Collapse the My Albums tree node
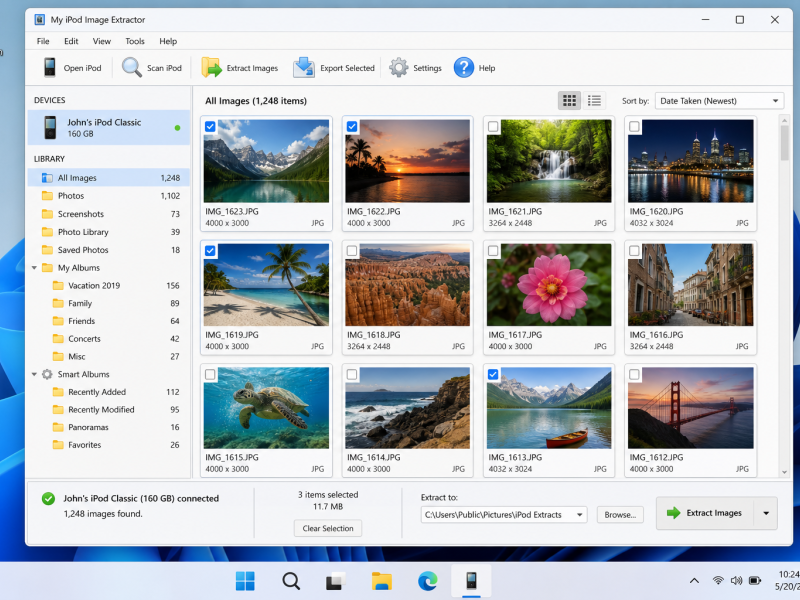The image size is (800, 600). coord(34,268)
